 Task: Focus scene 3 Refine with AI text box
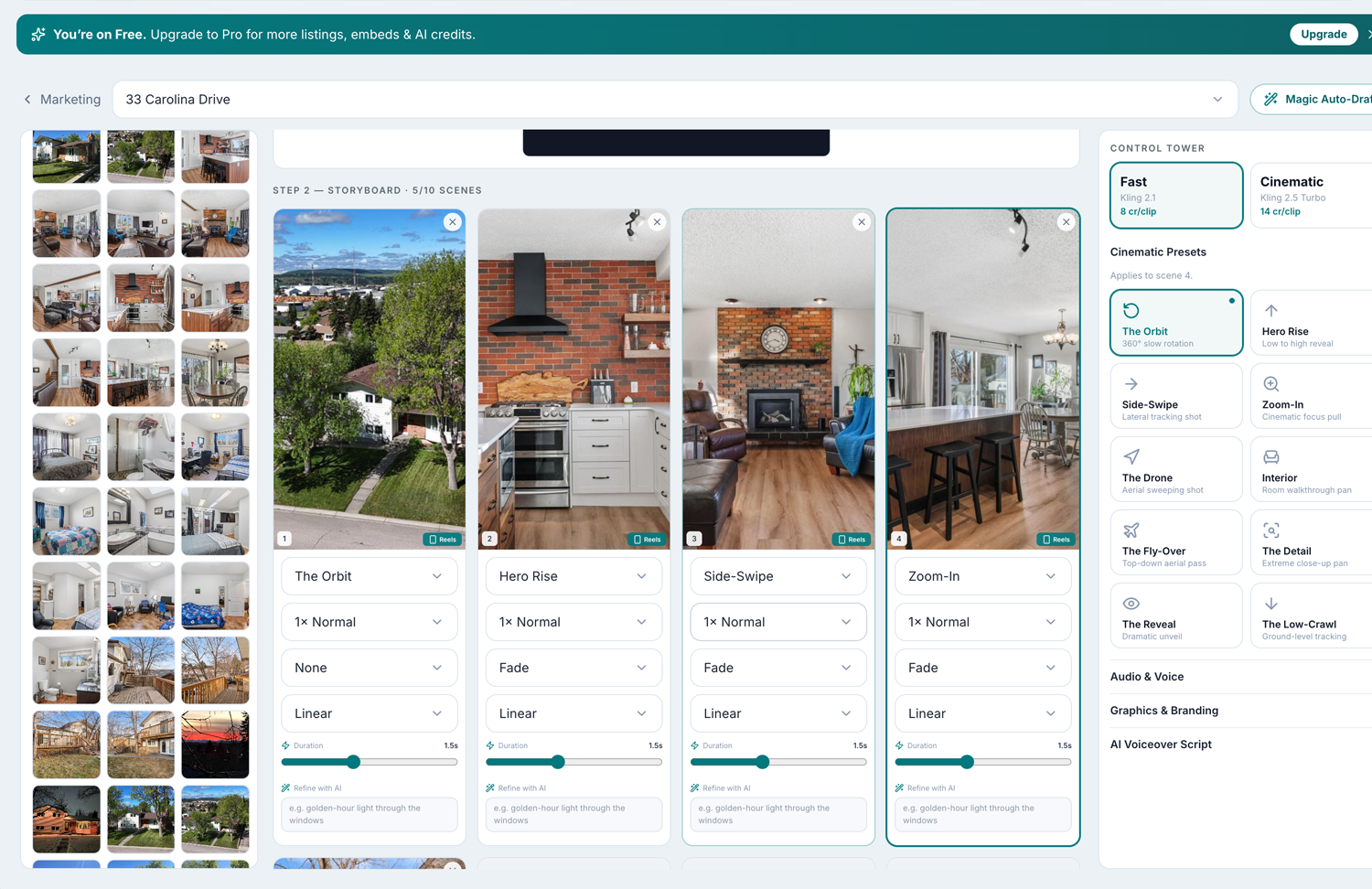tap(778, 814)
